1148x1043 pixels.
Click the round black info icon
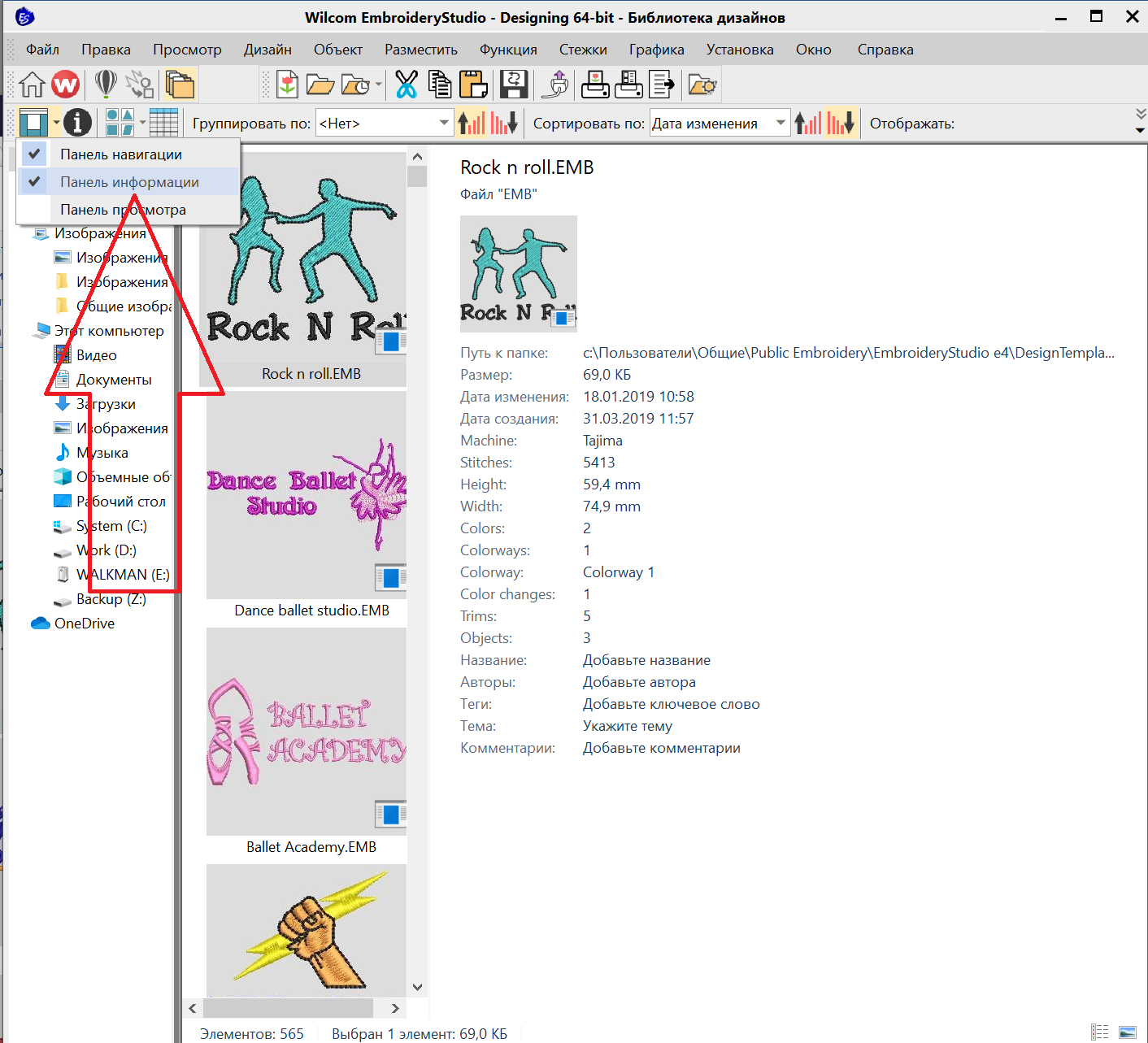77,123
